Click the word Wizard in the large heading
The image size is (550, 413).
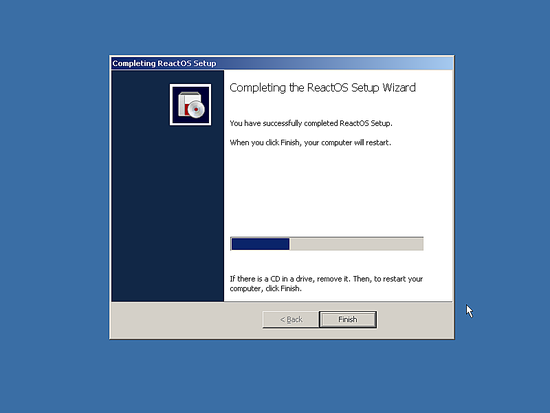pyautogui.click(x=399, y=87)
